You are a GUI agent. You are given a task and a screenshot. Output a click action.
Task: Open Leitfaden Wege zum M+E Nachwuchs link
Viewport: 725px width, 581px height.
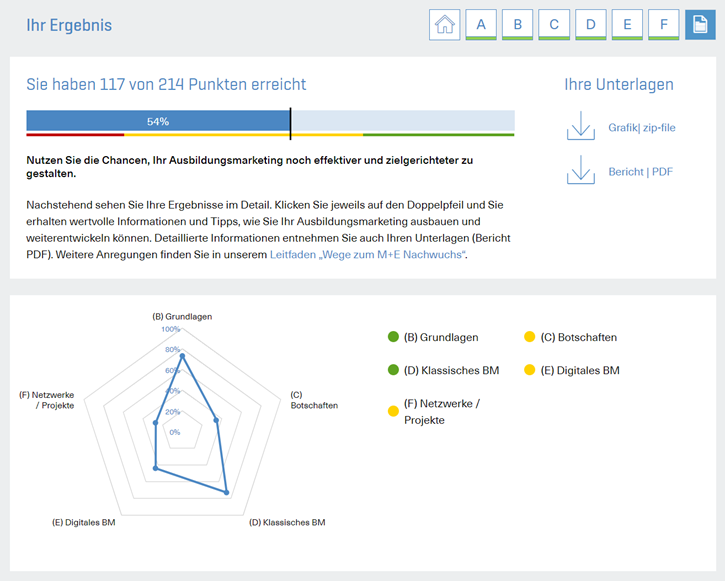tap(368, 255)
